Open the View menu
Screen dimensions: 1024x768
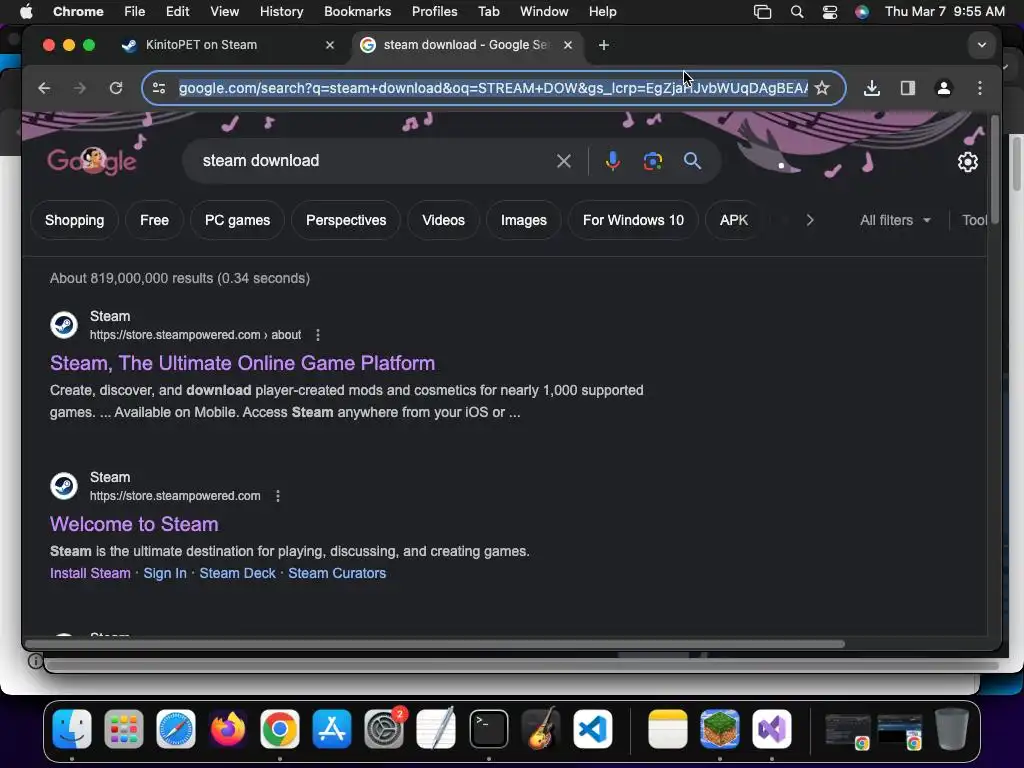click(225, 12)
